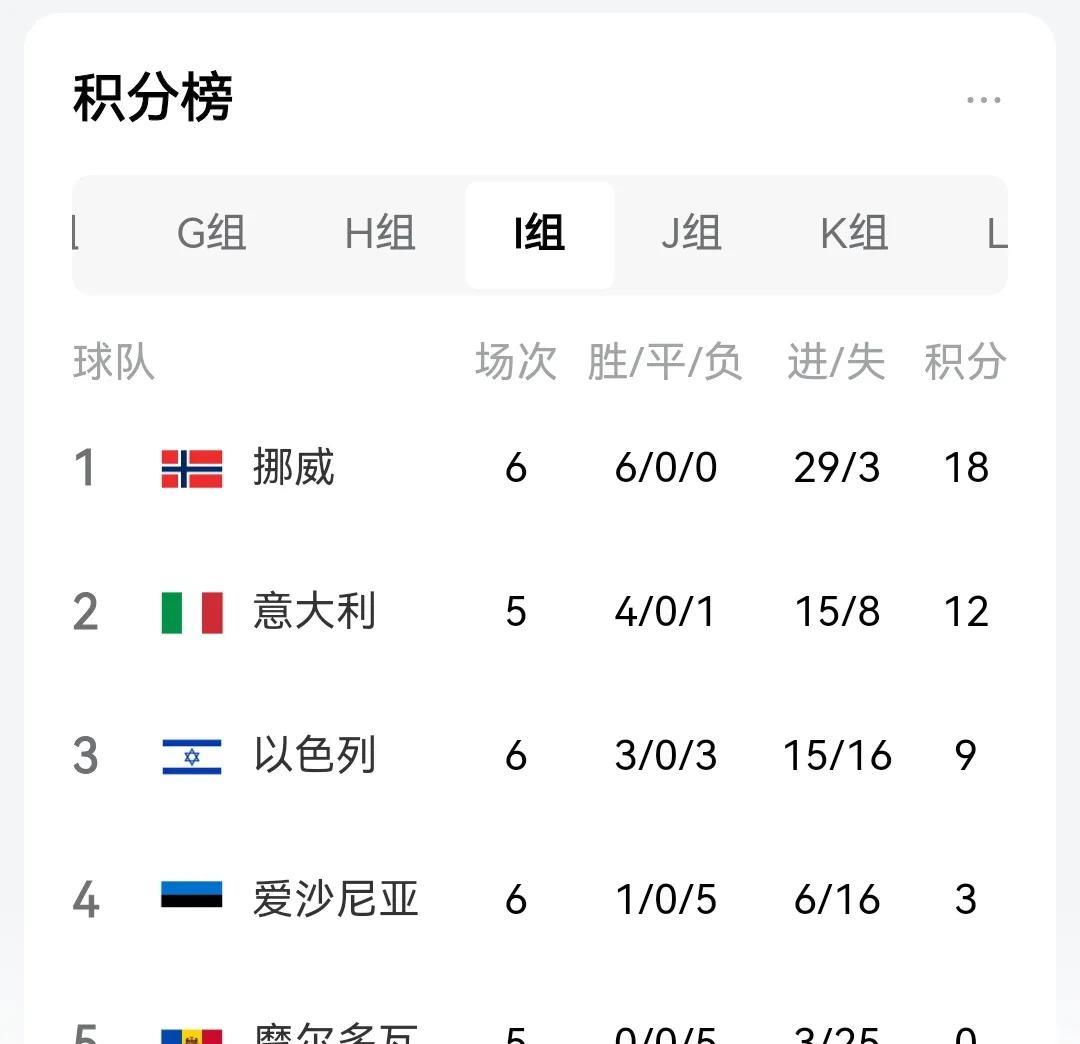The height and width of the screenshot is (1044, 1080).
Task: Tap the Israel flag icon
Action: (x=192, y=756)
